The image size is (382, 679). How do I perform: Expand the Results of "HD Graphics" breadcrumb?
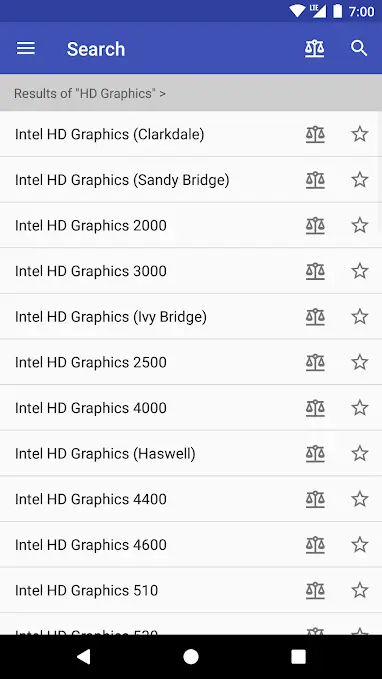[90, 93]
